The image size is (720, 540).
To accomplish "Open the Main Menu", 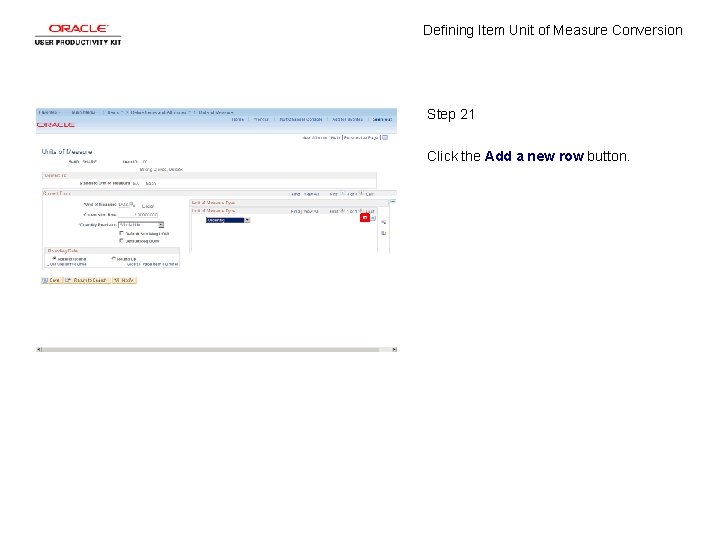I will point(84,112).
